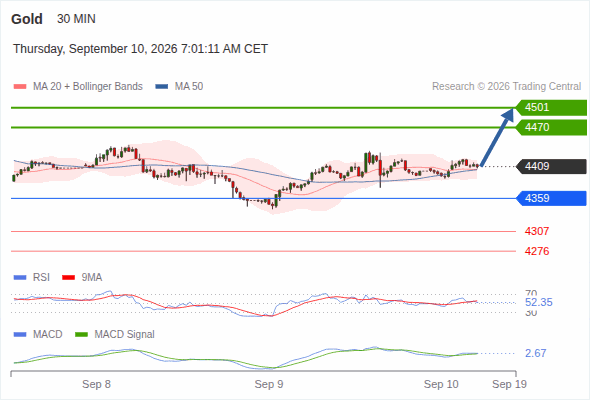Click the dark blue MA 50 legend swatch

(161, 87)
